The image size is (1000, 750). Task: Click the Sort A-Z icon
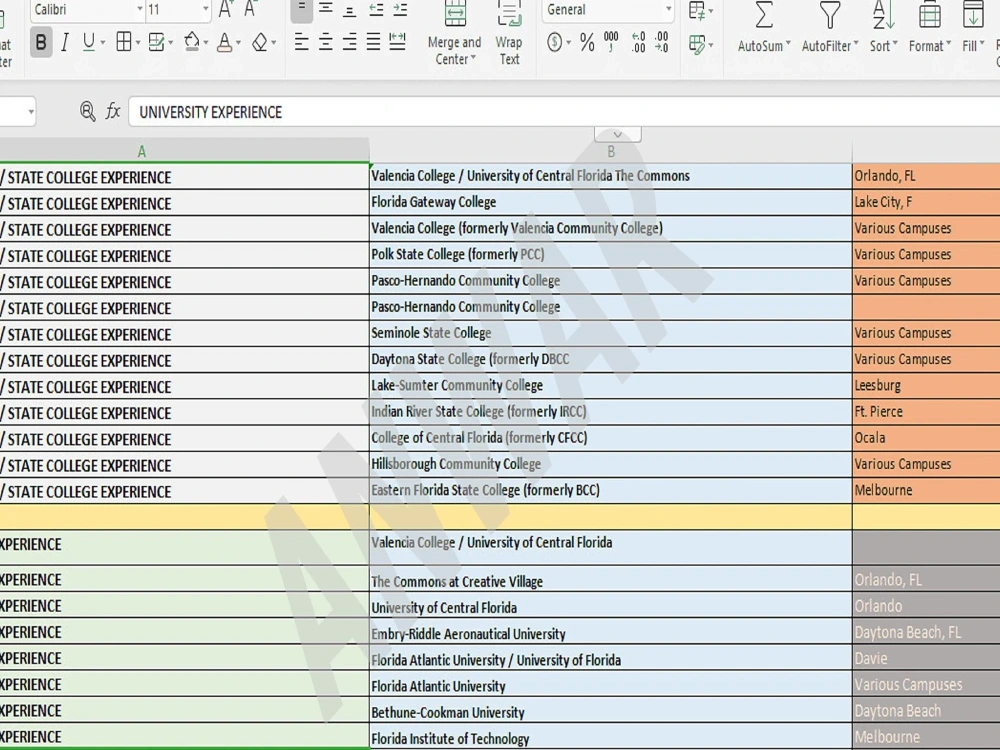(883, 14)
